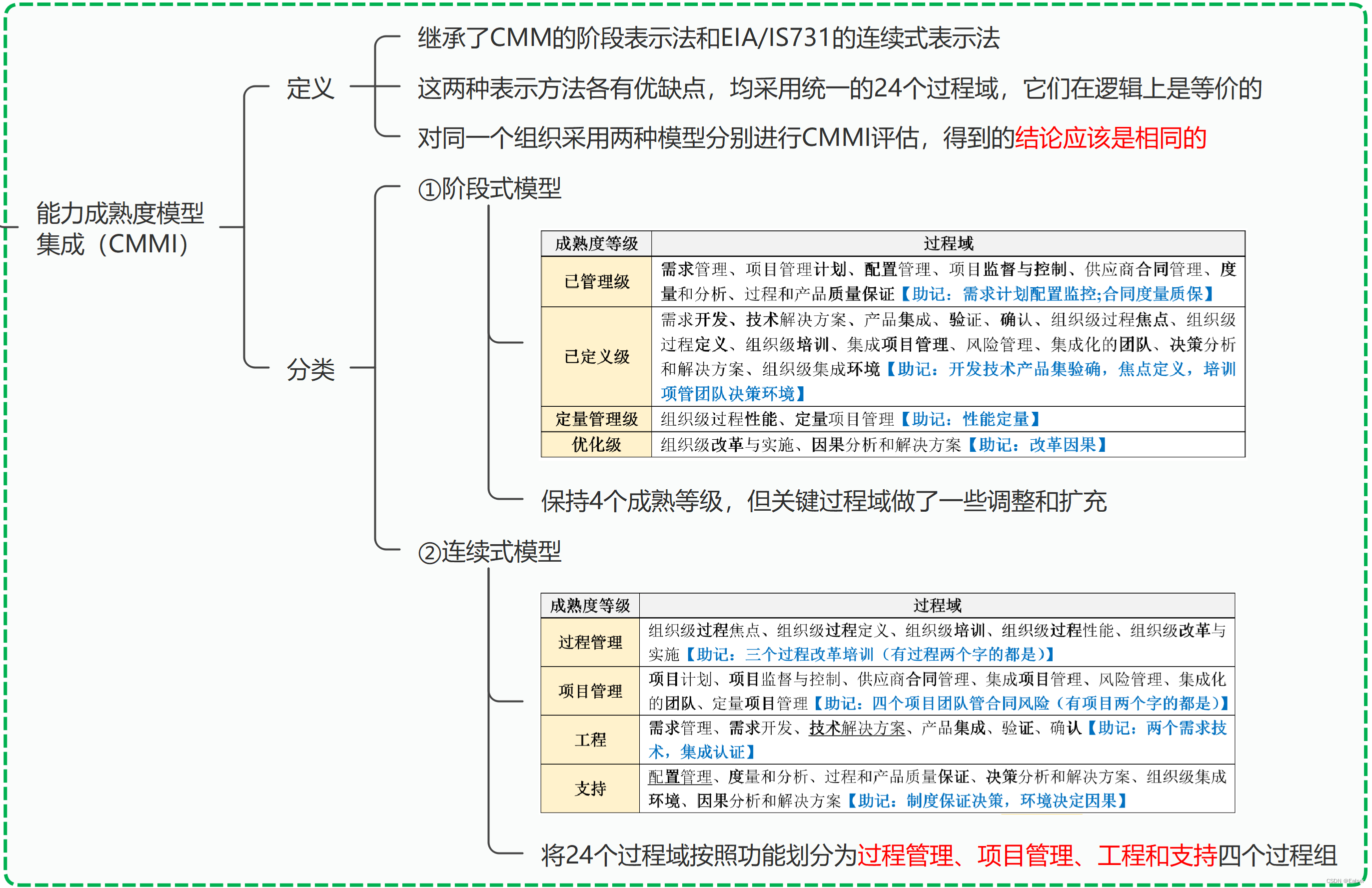
Task: Click 过程域 header in staged model table
Action: coord(948,244)
